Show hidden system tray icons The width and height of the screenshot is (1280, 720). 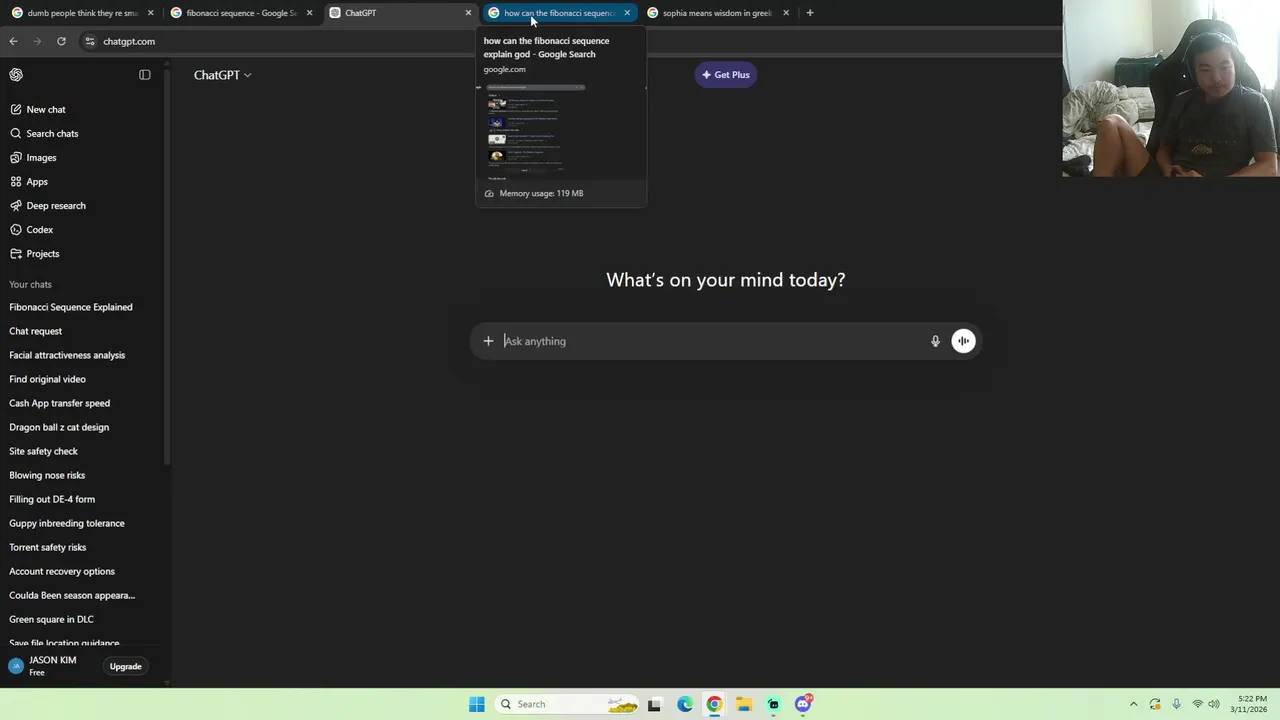point(1133,704)
